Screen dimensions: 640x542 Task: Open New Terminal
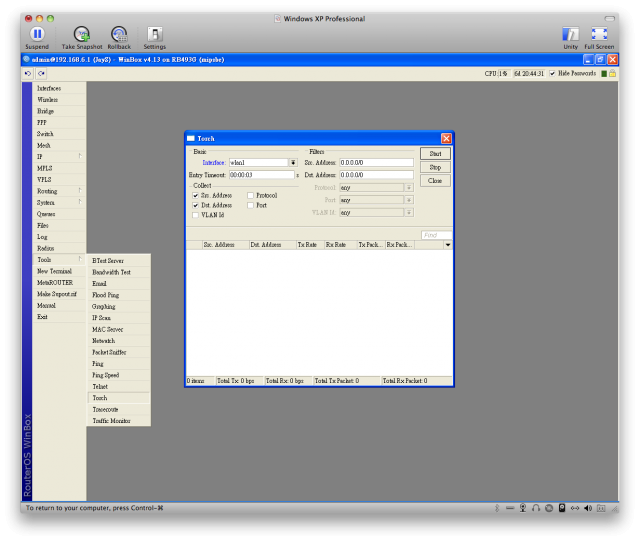pos(59,271)
